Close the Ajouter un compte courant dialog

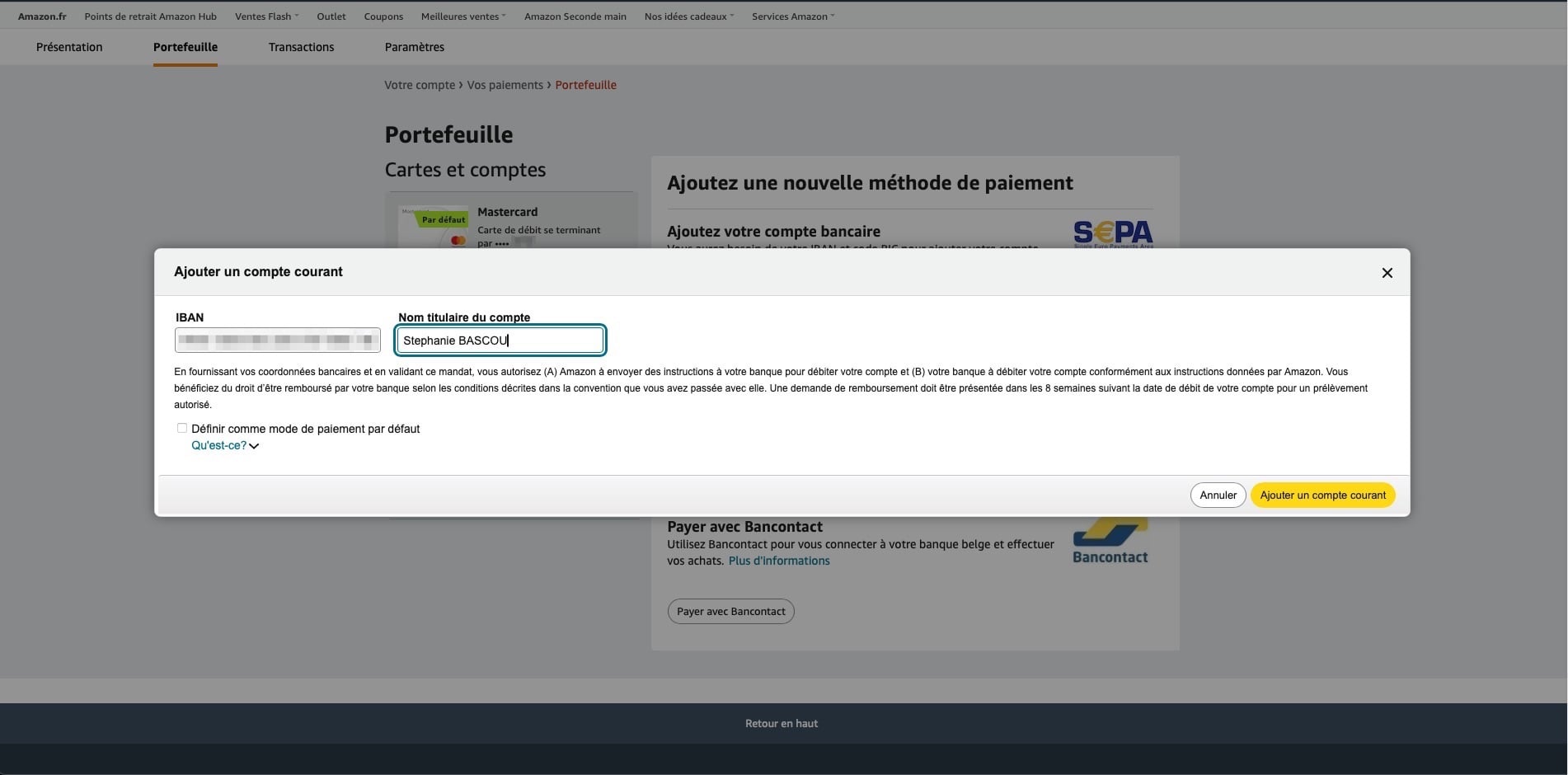[1387, 273]
